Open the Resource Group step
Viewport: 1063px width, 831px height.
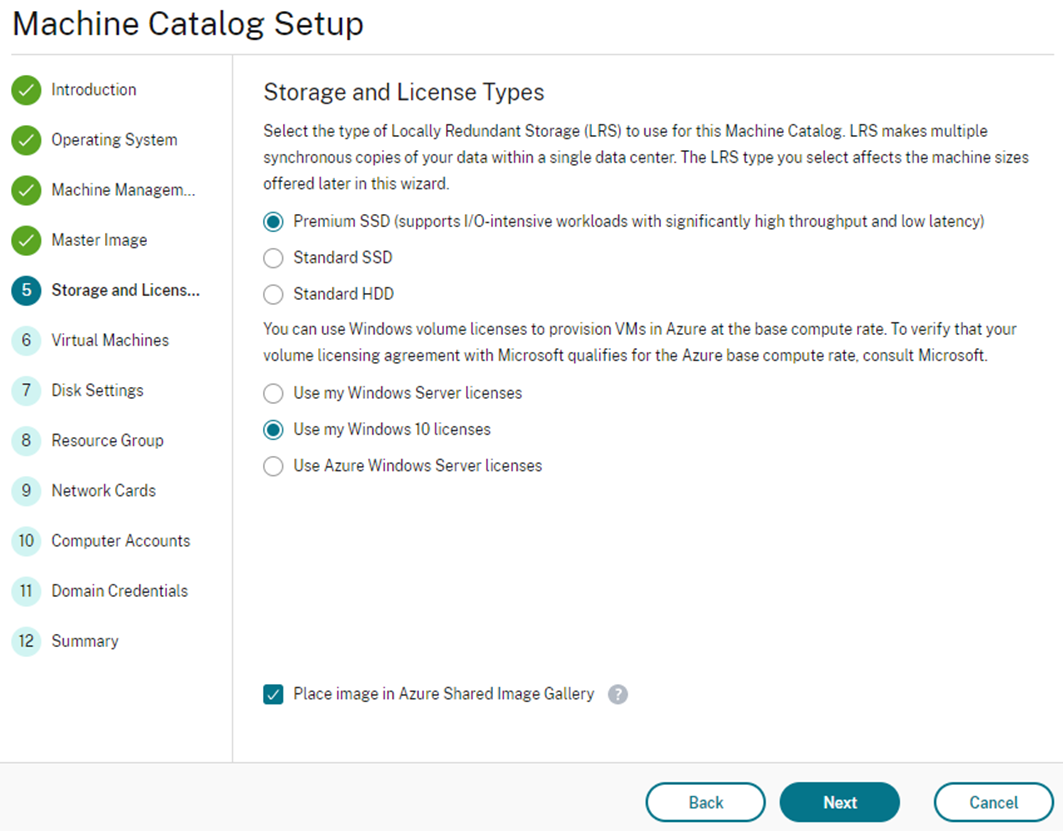(107, 441)
